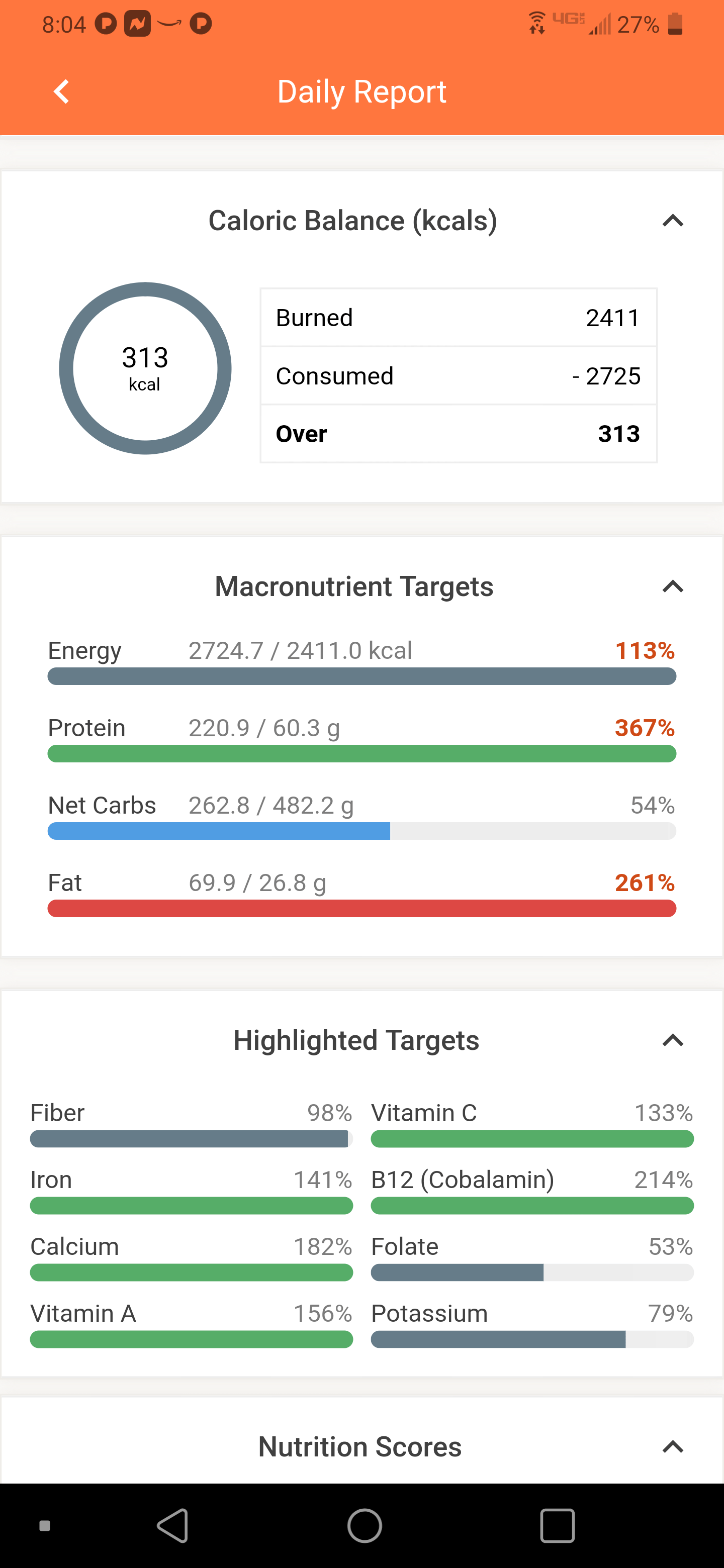Collapse the Nutrition Scores section

click(x=672, y=1446)
